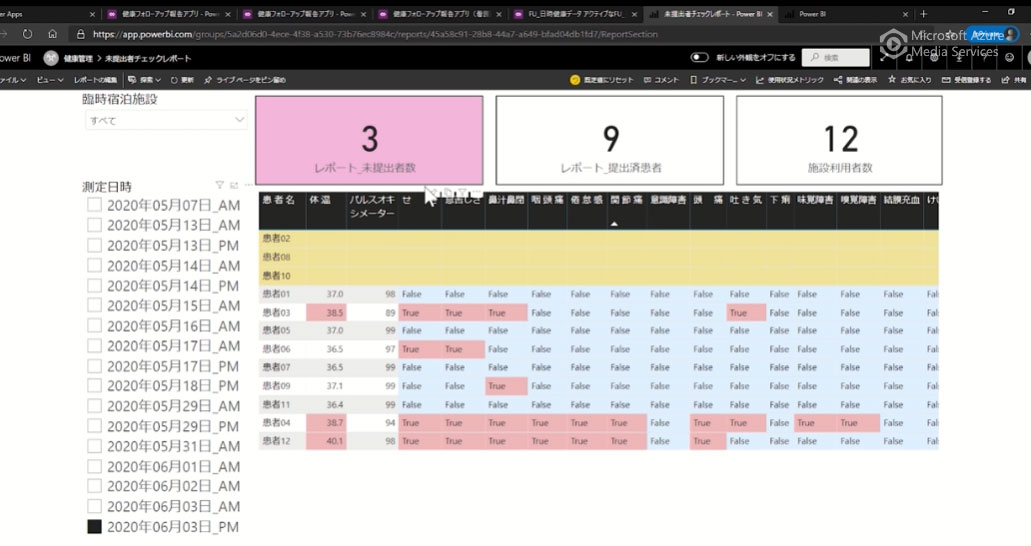Subscribe to report (受信登録する)
1031x546 pixels.
(x=966, y=80)
